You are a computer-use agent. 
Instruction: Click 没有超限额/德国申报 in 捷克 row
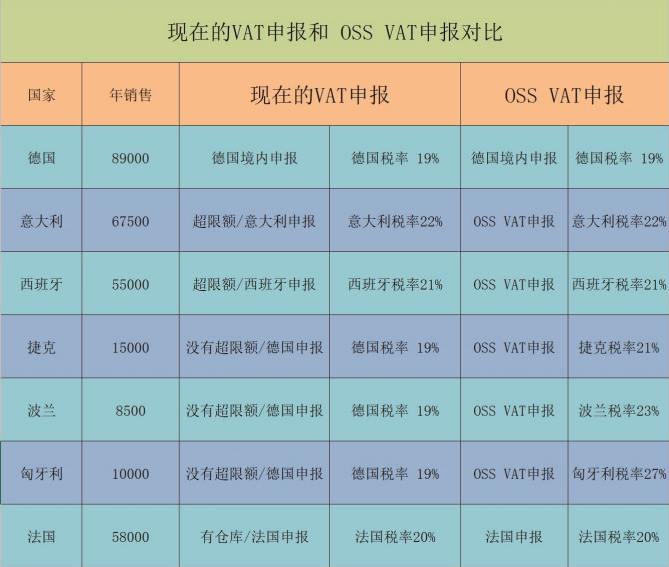255,347
